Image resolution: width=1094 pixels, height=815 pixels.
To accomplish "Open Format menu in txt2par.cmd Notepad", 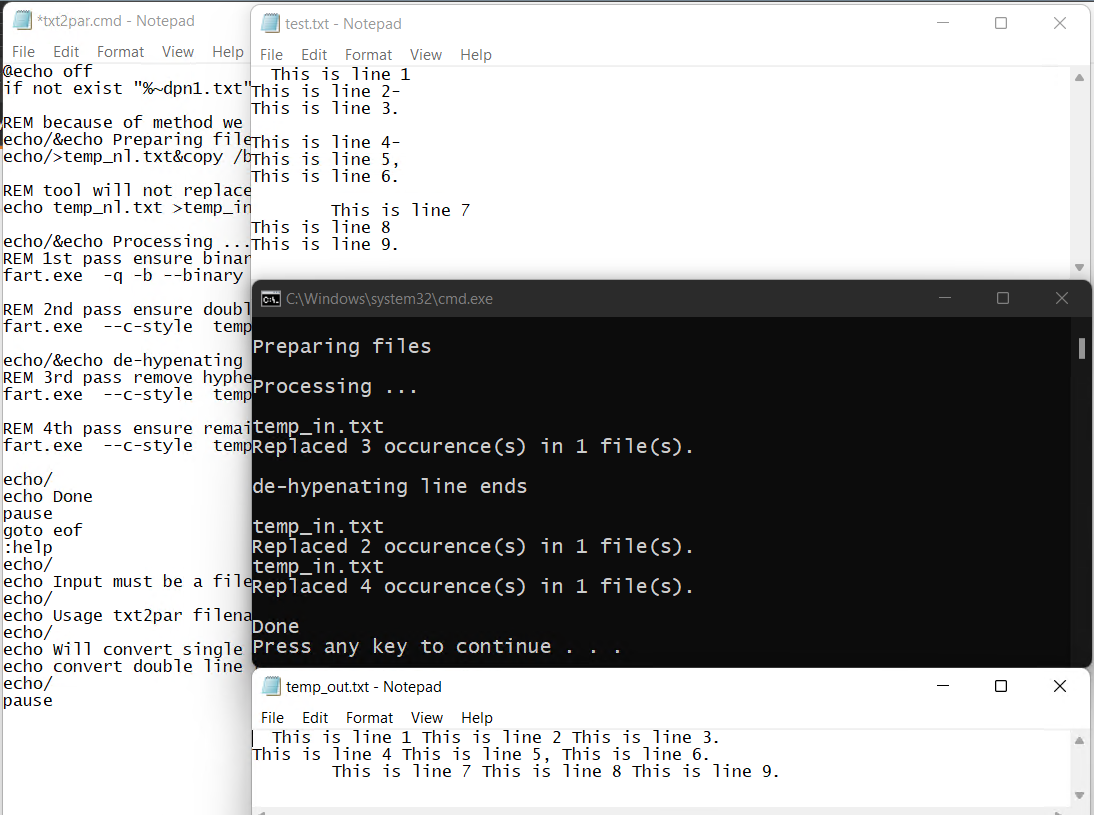I will click(120, 52).
